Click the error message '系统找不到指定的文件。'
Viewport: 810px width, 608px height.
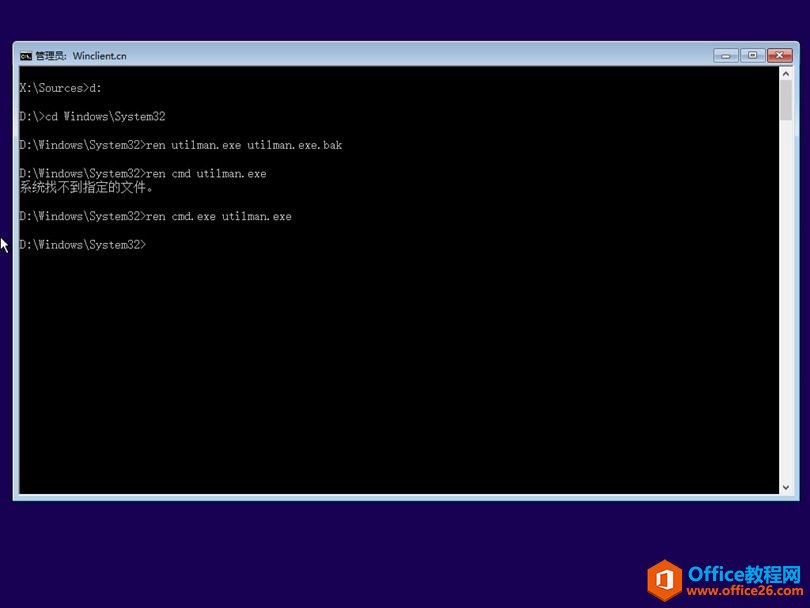[x=86, y=187]
